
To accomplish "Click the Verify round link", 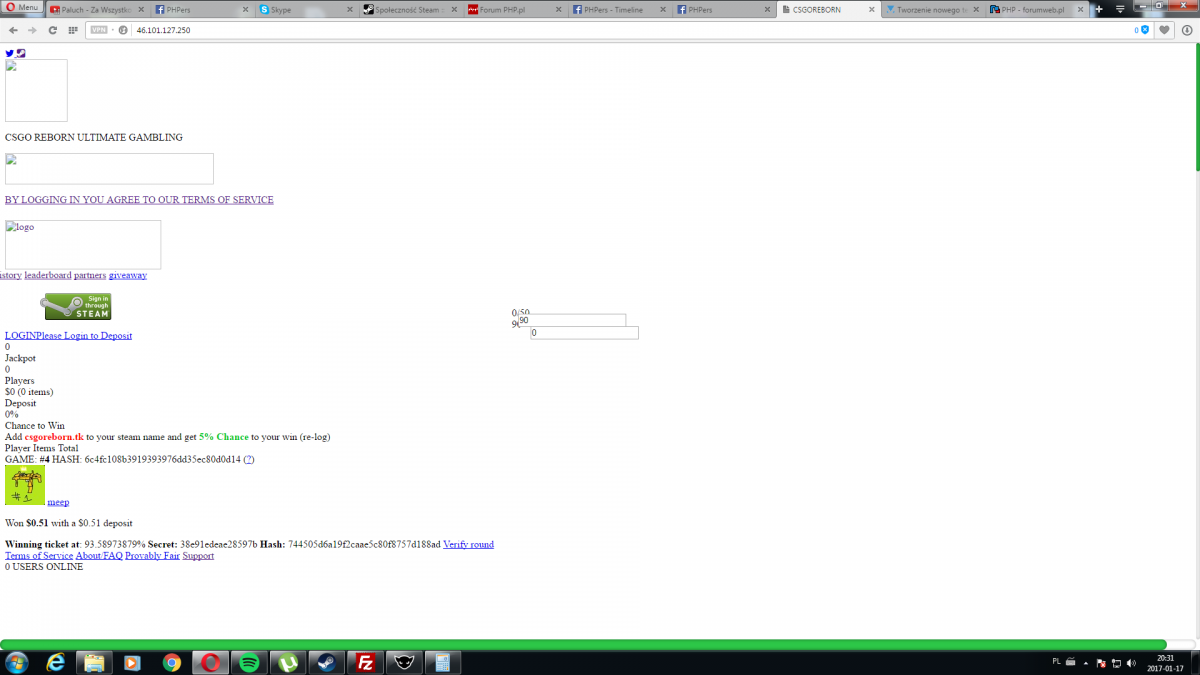I will (x=468, y=545).
